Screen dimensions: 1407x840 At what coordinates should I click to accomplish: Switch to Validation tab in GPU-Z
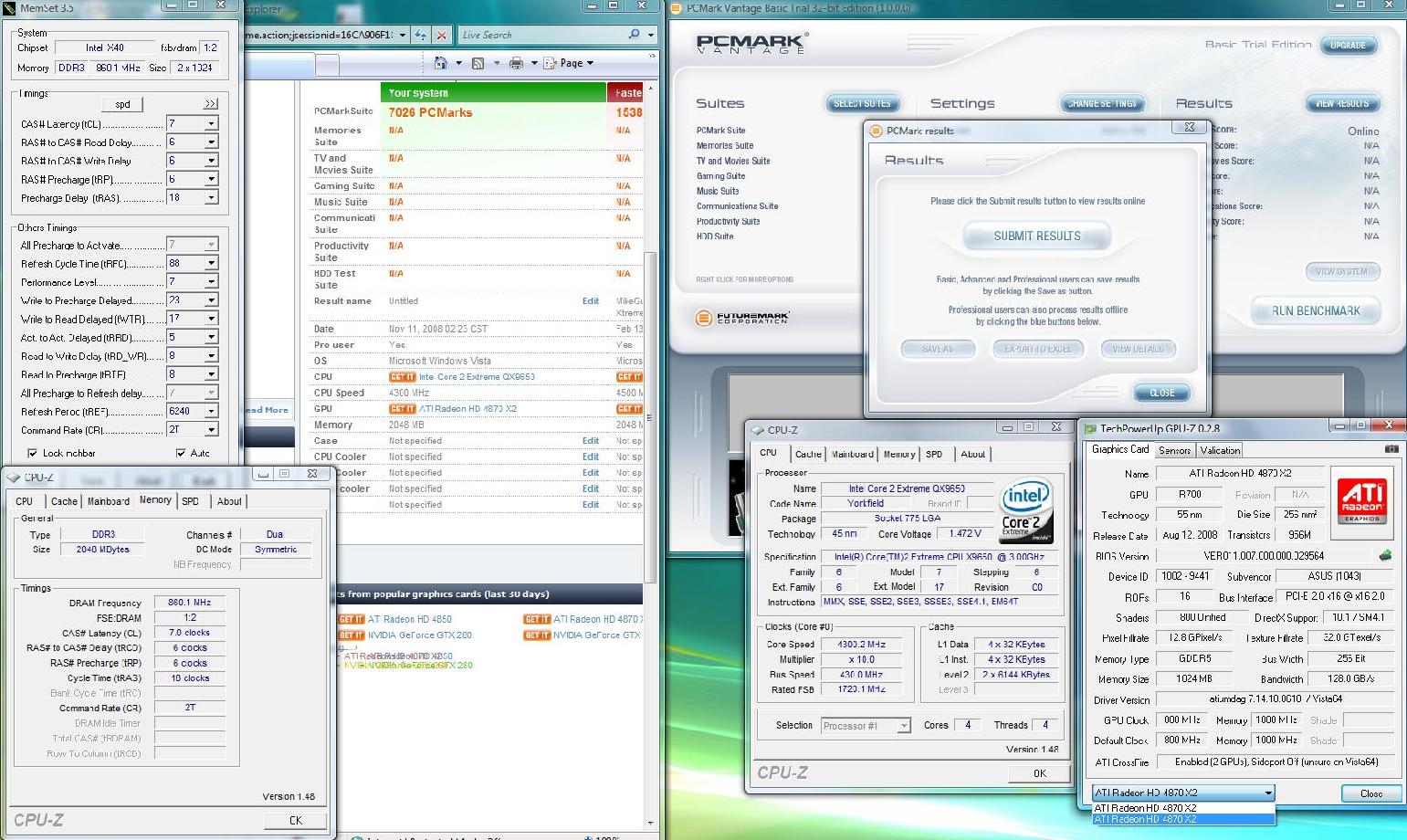coord(1220,450)
